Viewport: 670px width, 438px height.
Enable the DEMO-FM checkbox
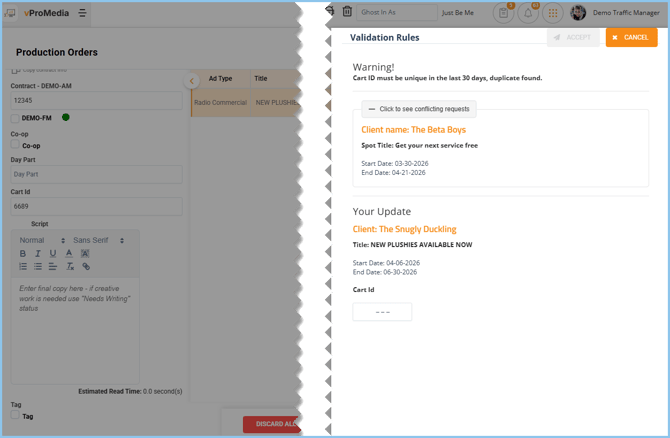click(15, 118)
